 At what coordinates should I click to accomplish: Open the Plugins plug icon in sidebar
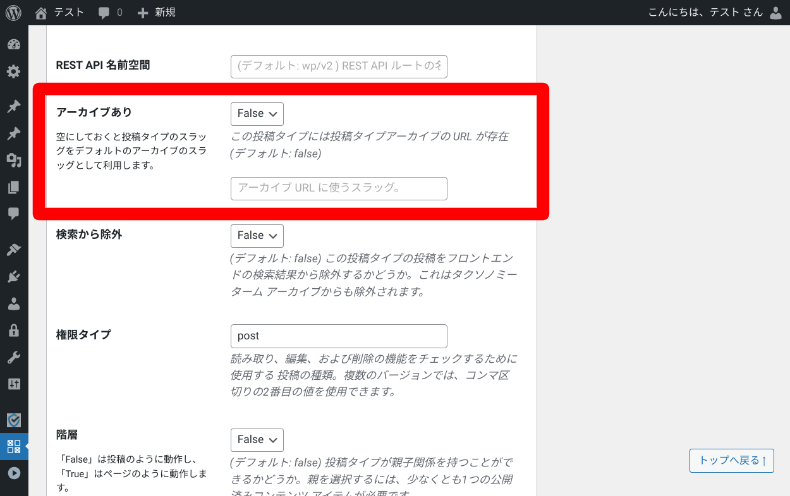click(14, 276)
